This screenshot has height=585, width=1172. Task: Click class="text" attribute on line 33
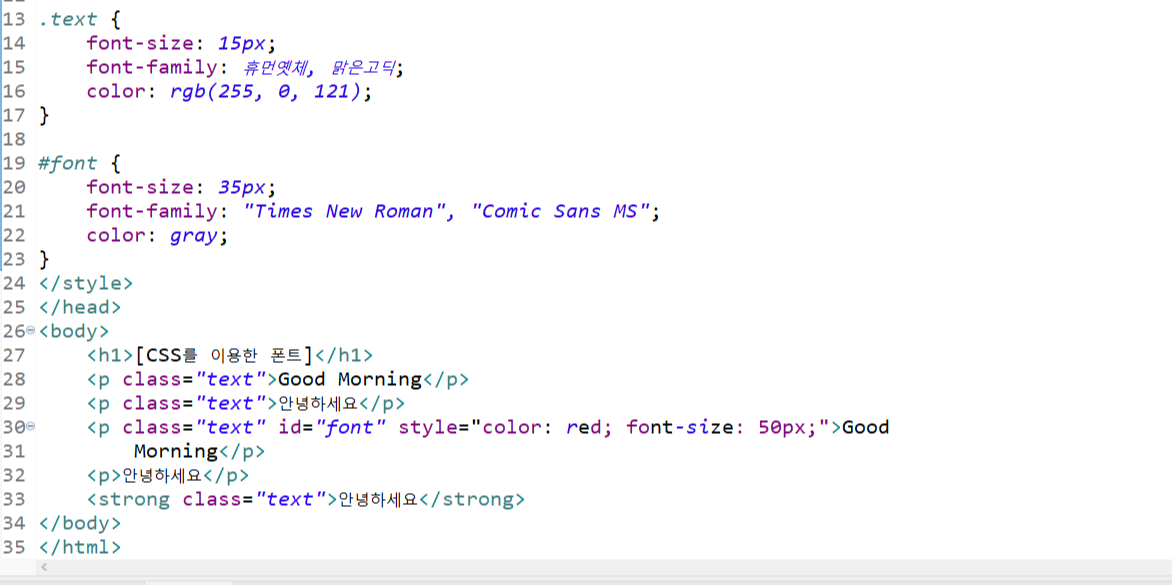(253, 498)
